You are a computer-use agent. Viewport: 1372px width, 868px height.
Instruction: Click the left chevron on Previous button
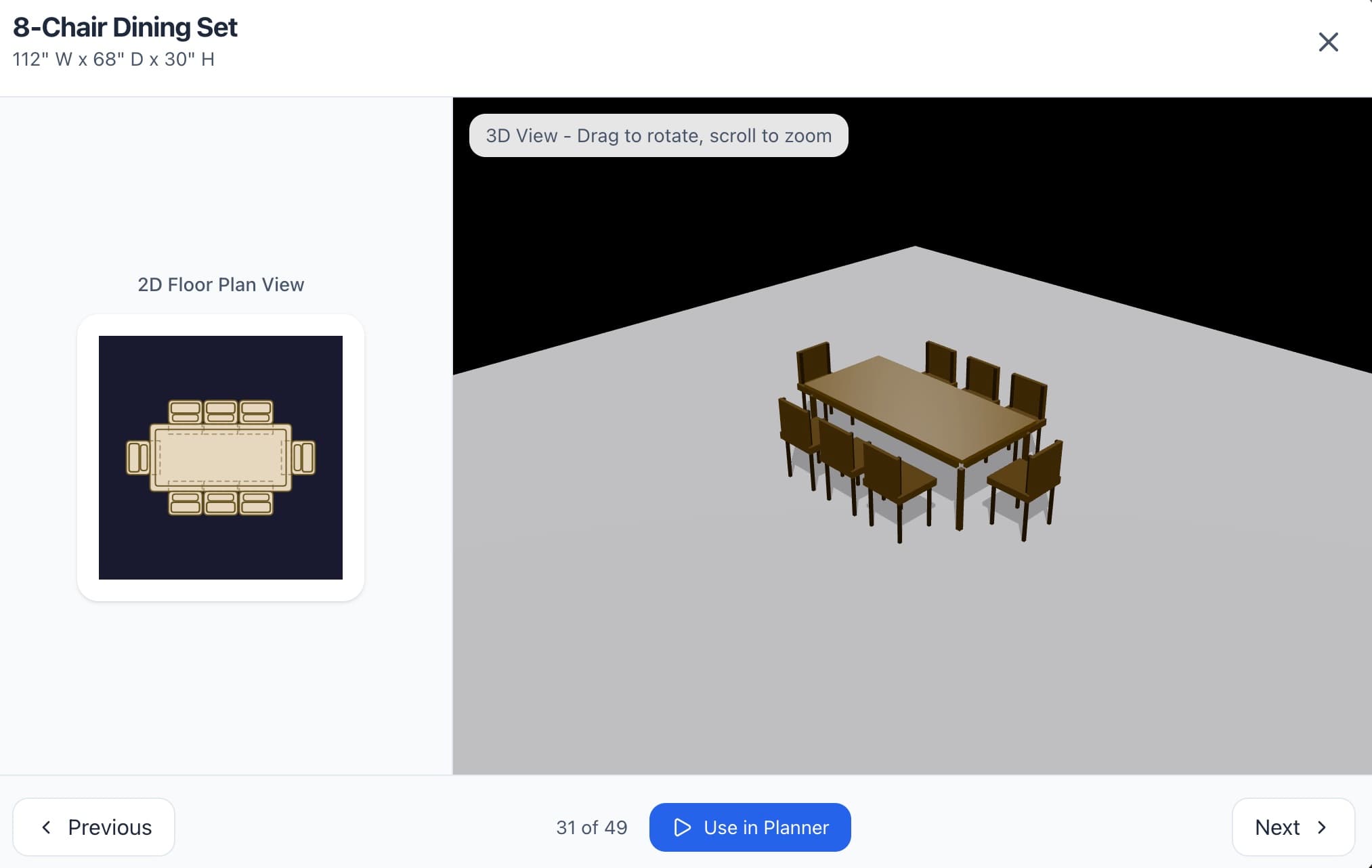click(x=47, y=827)
